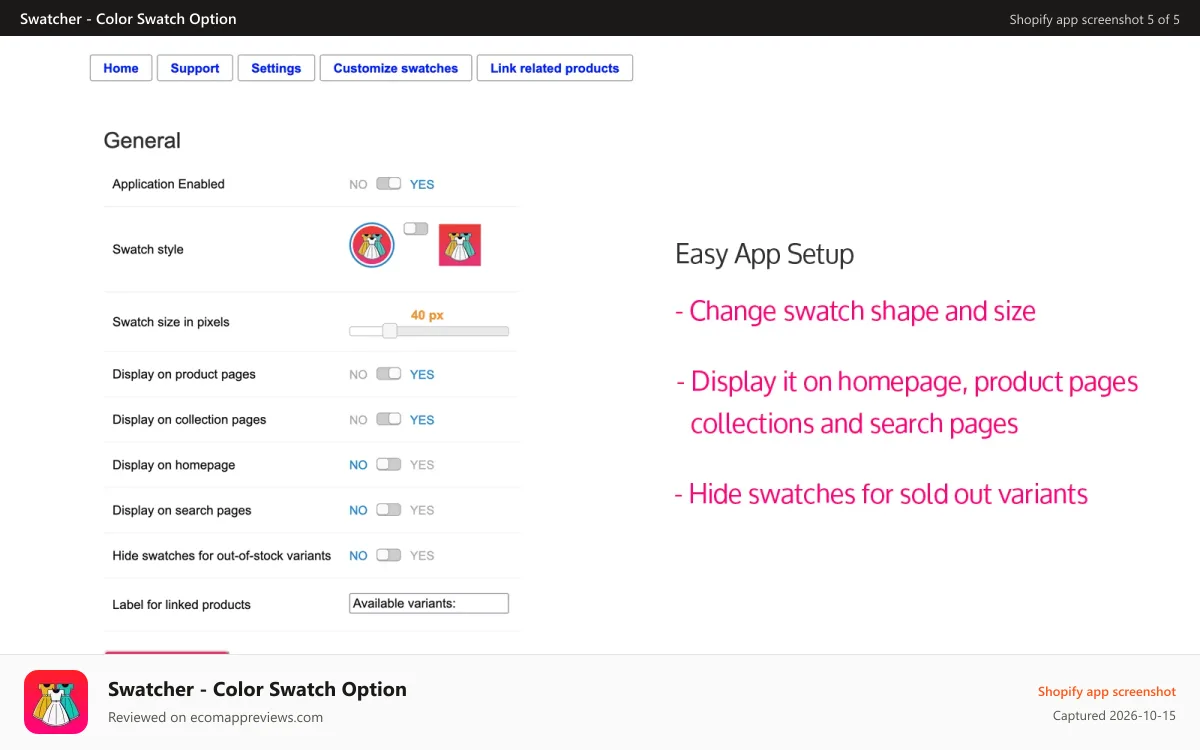Click NO label for Display on search pages

358,510
